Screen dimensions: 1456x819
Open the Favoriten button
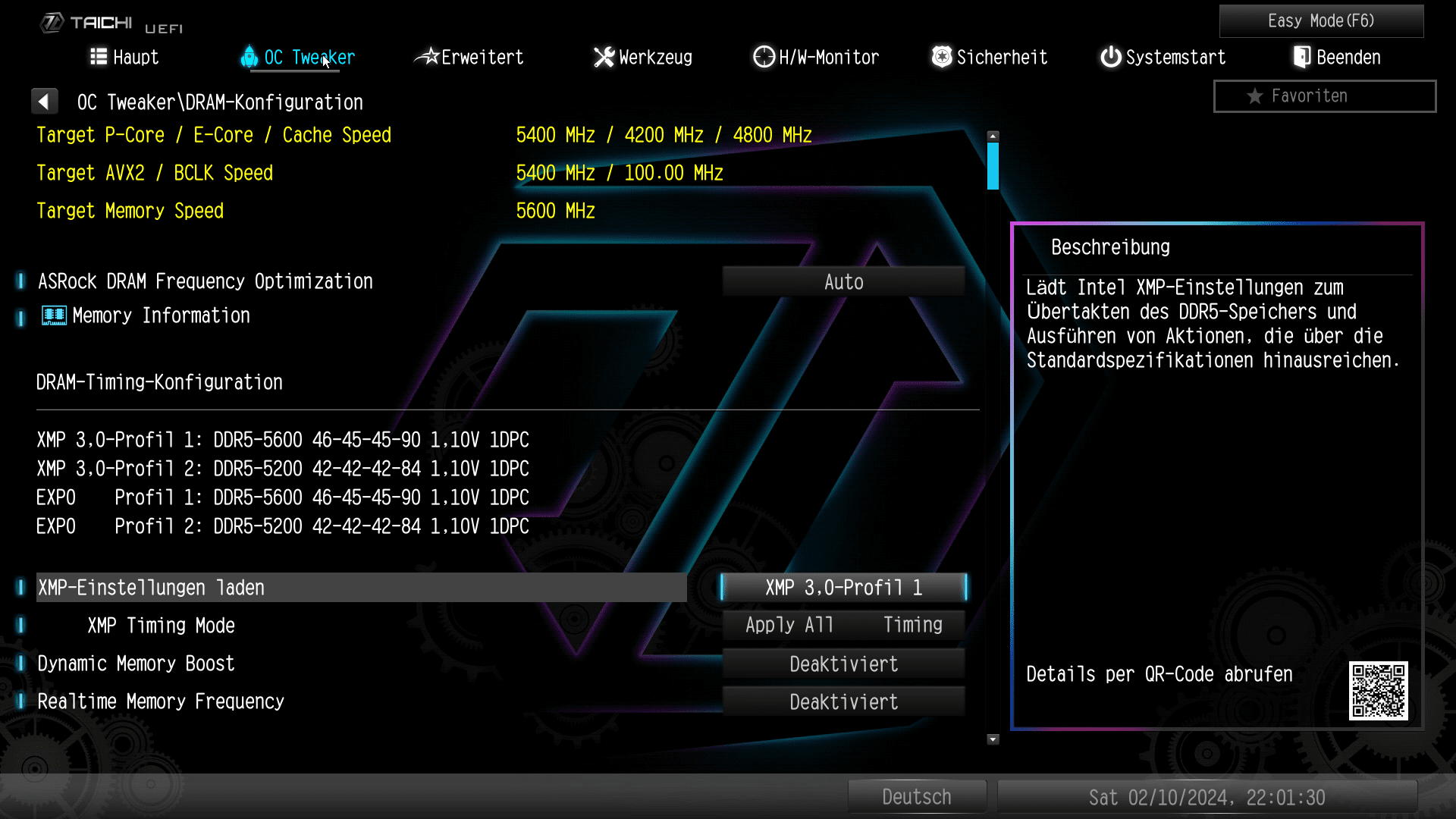click(x=1324, y=96)
